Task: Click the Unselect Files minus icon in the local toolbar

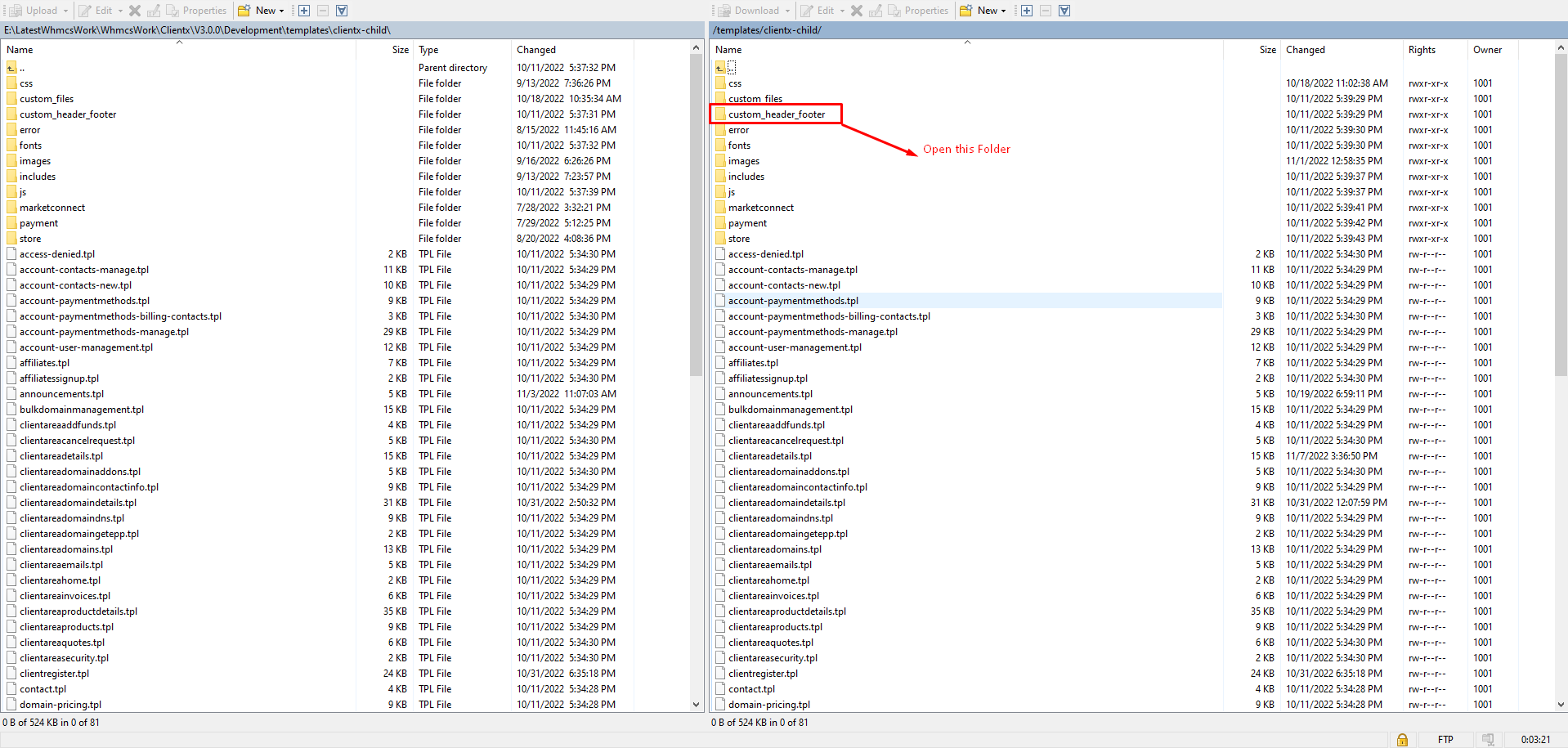Action: (323, 11)
